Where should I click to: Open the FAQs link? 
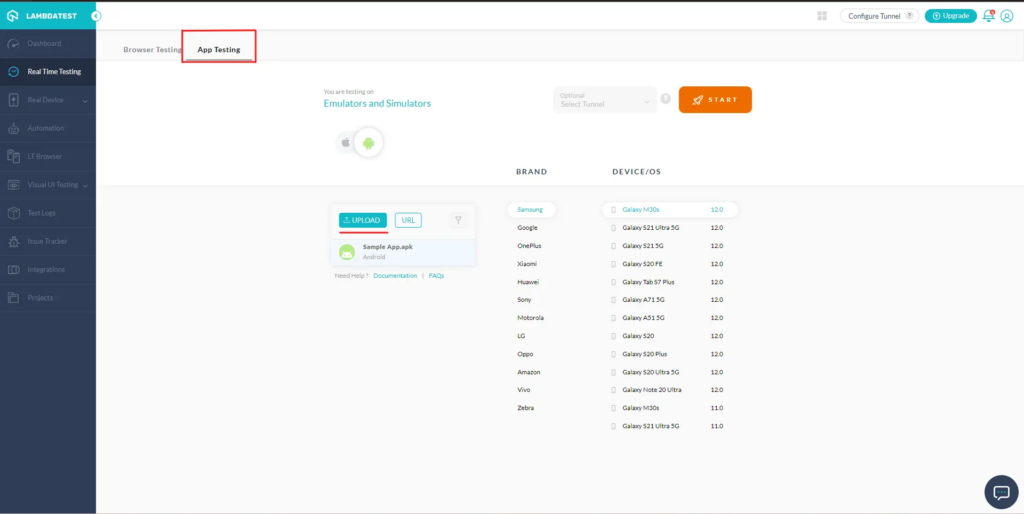(x=436, y=276)
